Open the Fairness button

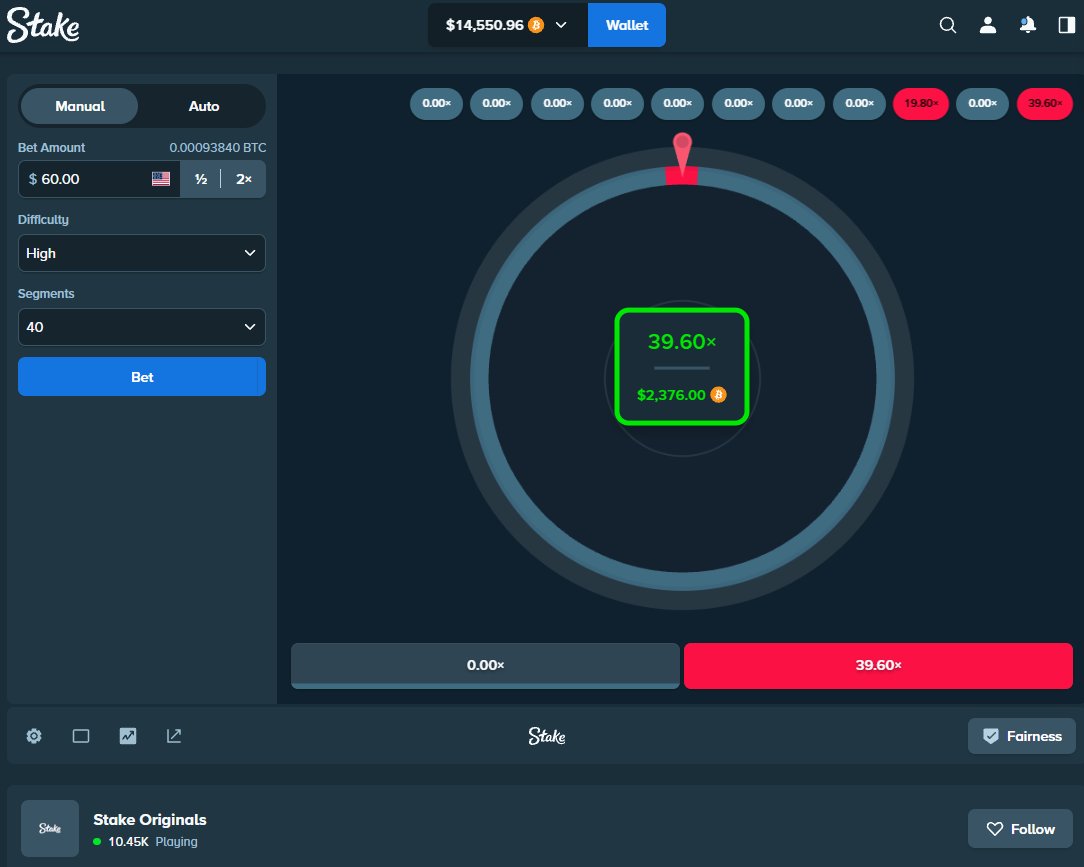coord(1022,736)
